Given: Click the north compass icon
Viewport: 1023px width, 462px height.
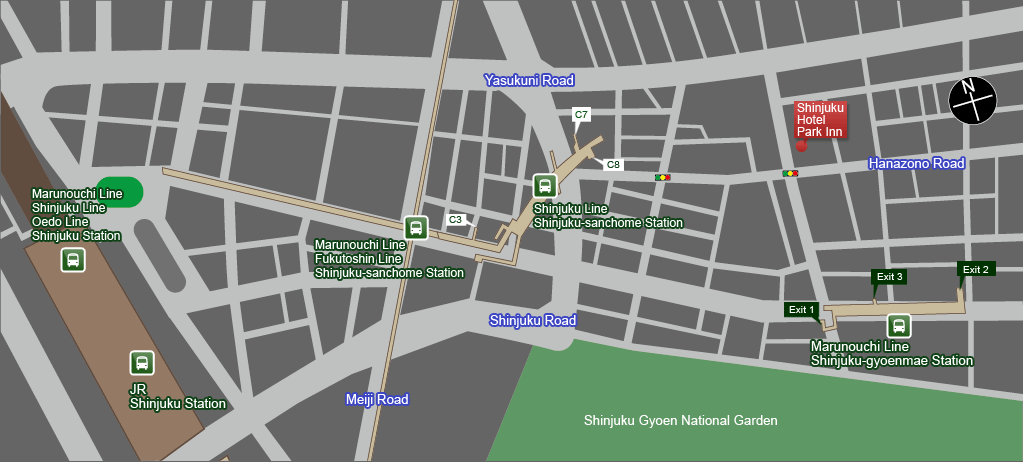Looking at the screenshot, I should tap(972, 101).
